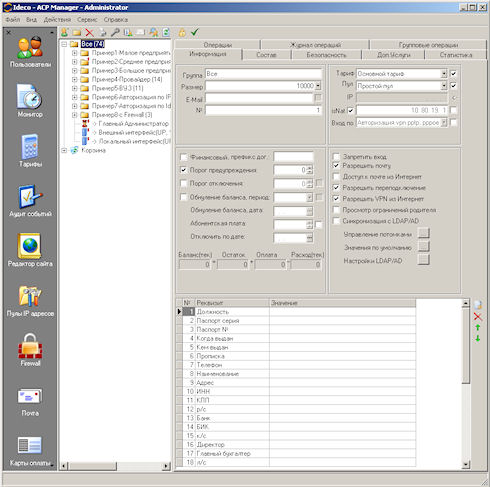The height and width of the screenshot is (487, 490).
Task: Switch to the Статистика tab
Action: [x=456, y=55]
